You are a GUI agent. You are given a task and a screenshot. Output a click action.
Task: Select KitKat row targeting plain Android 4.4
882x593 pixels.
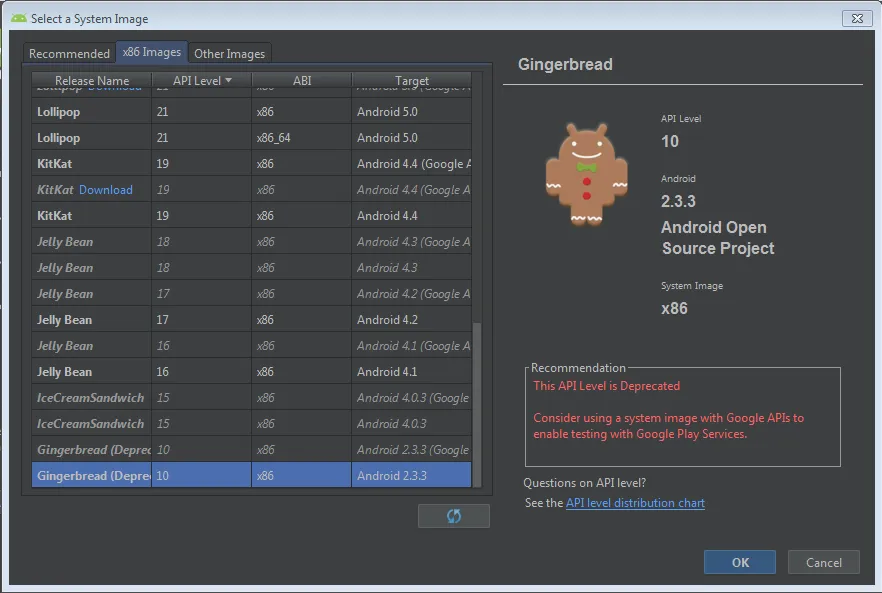pyautogui.click(x=251, y=215)
